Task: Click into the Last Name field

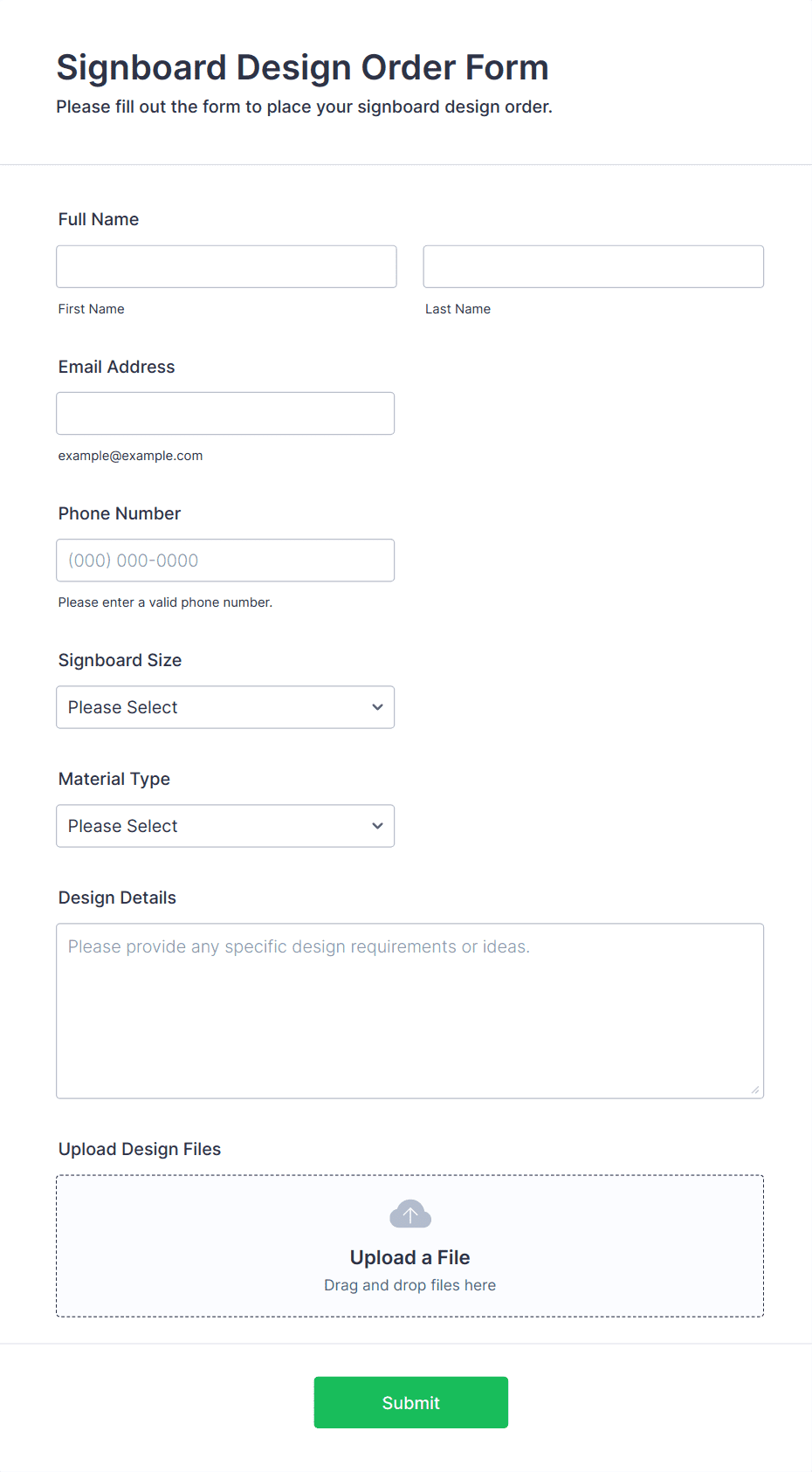Action: 593,266
